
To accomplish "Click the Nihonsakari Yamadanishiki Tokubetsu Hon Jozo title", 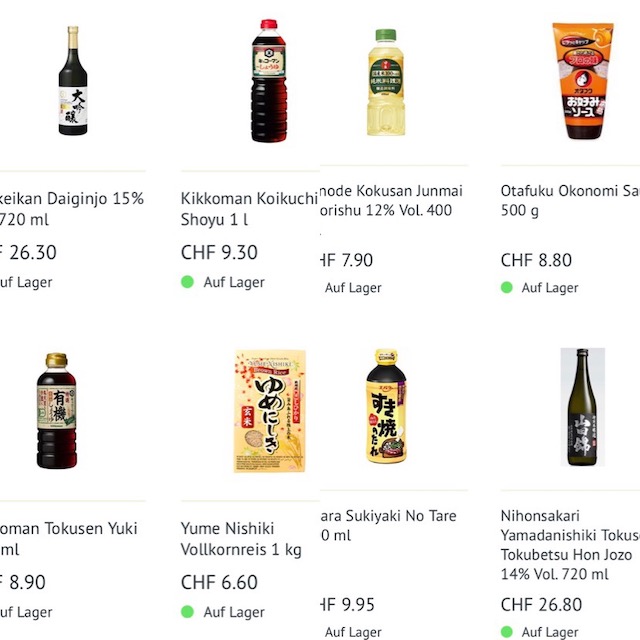I will [570, 545].
